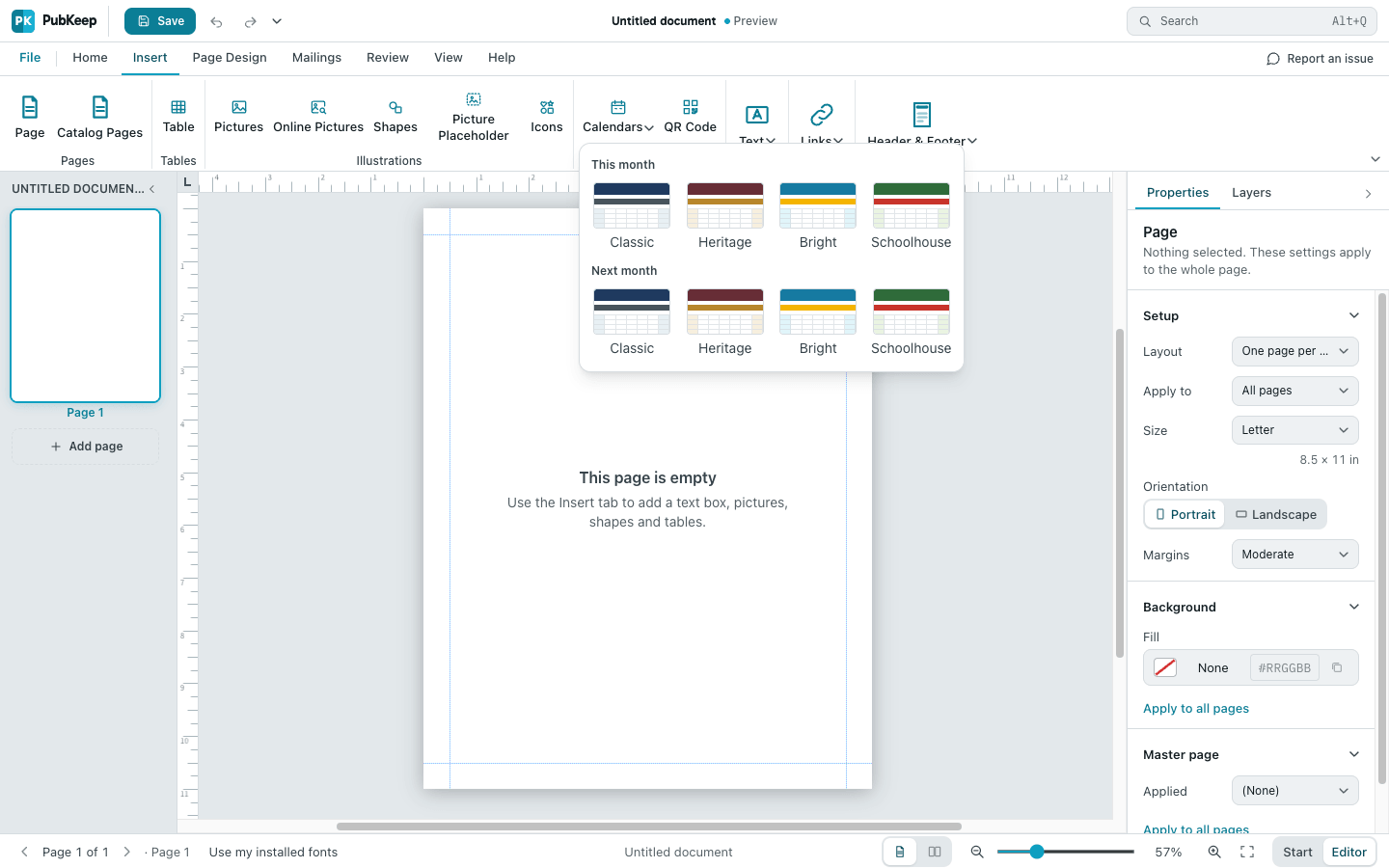The image size is (1389, 868).
Task: Select Landscape orientation
Action: [x=1275, y=514]
